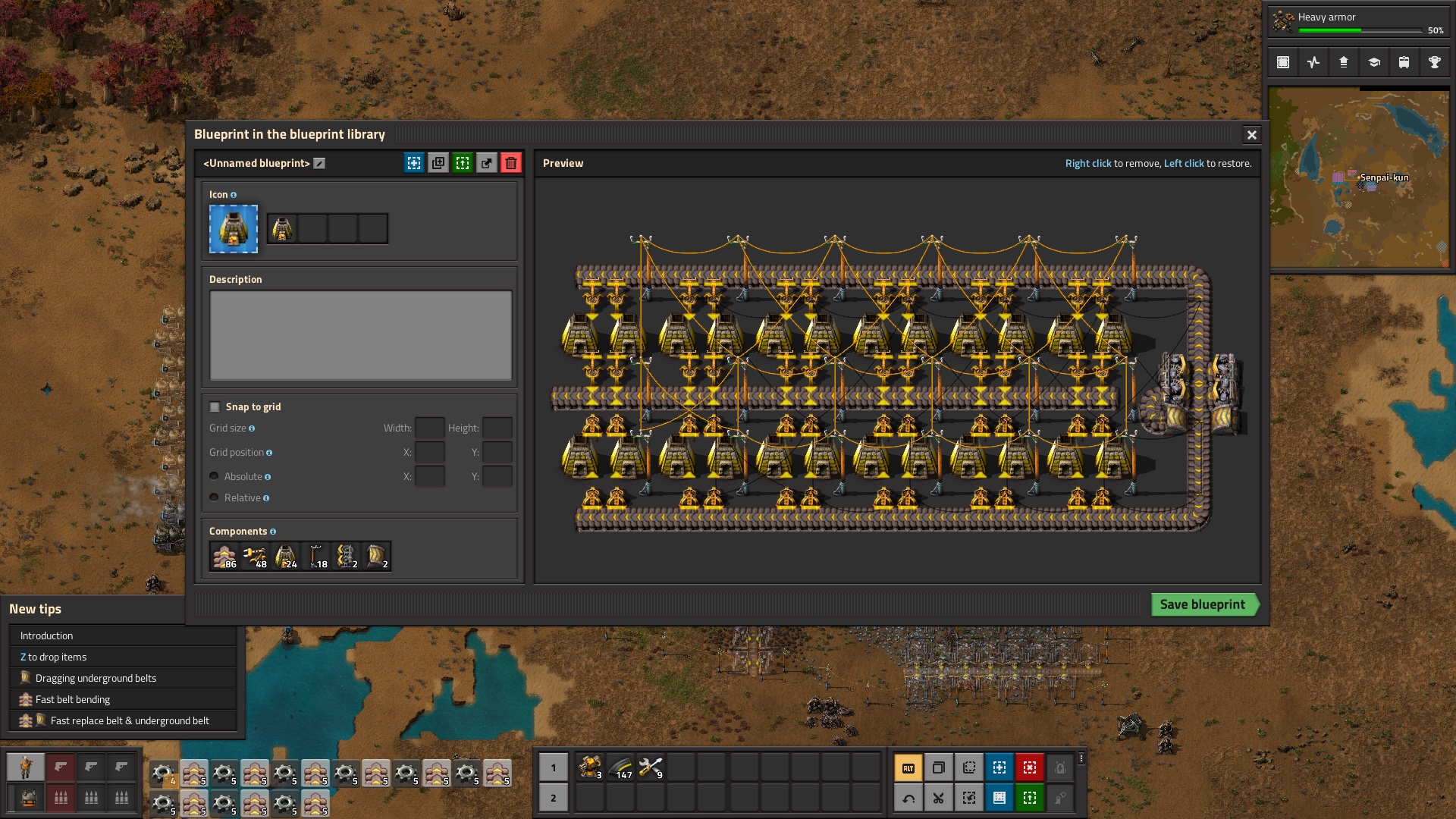Click the transport belt component showing 86
This screenshot has height=819, width=1456.
tap(224, 557)
